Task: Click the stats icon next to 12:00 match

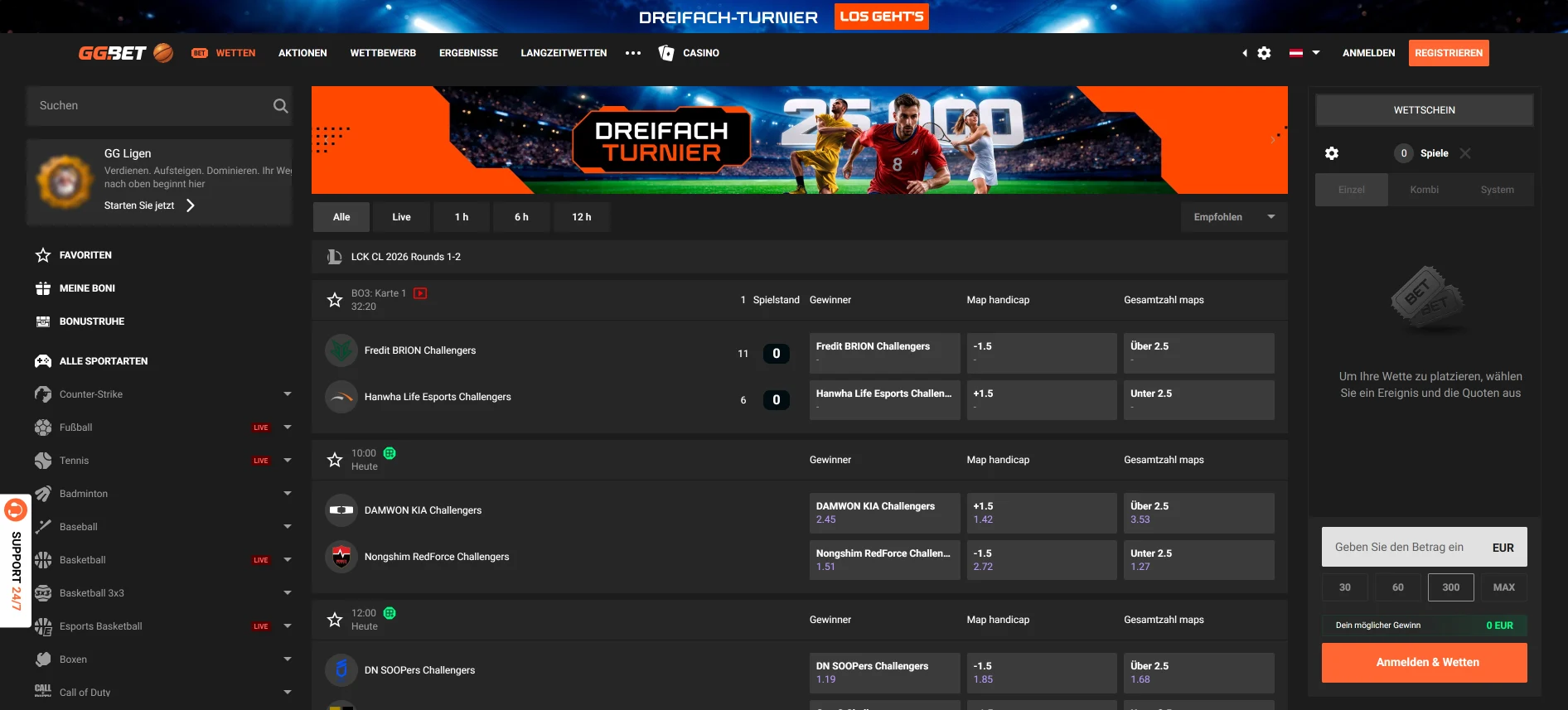Action: click(x=390, y=613)
